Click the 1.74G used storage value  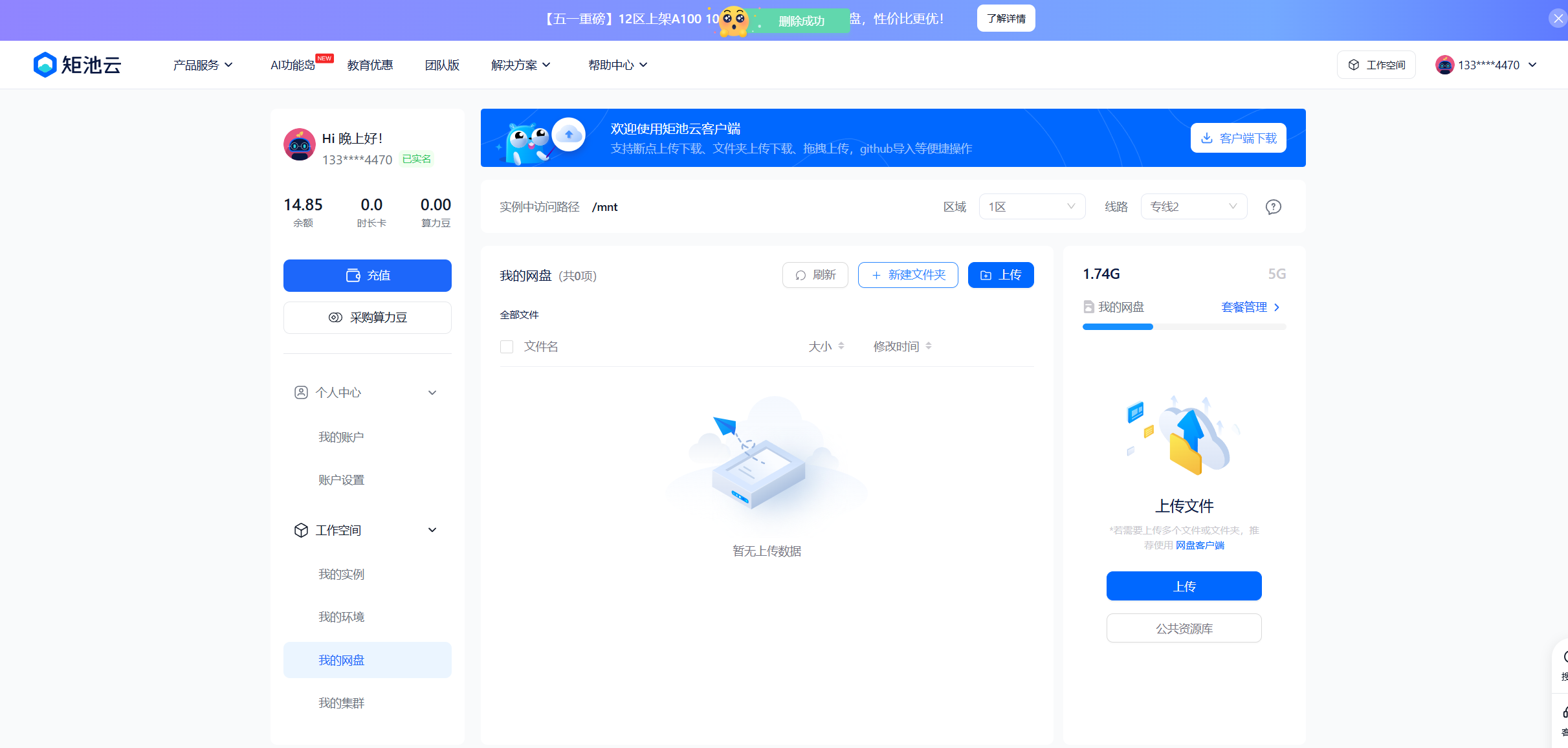1101,274
